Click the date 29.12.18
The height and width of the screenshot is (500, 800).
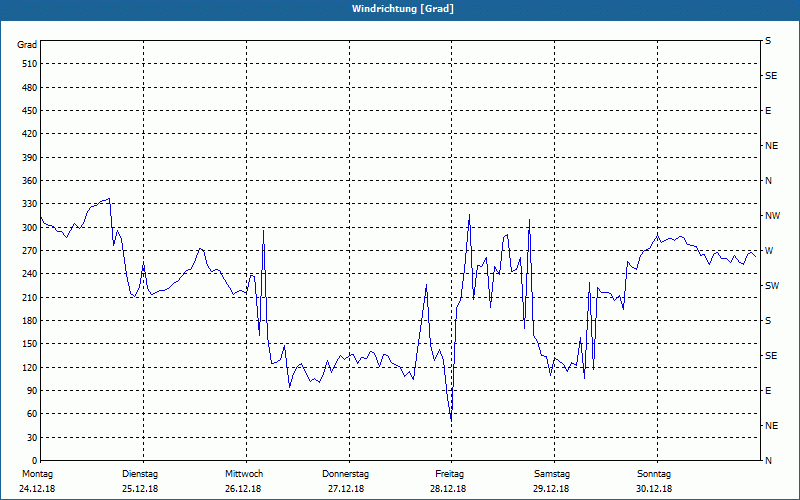pyautogui.click(x=551, y=489)
